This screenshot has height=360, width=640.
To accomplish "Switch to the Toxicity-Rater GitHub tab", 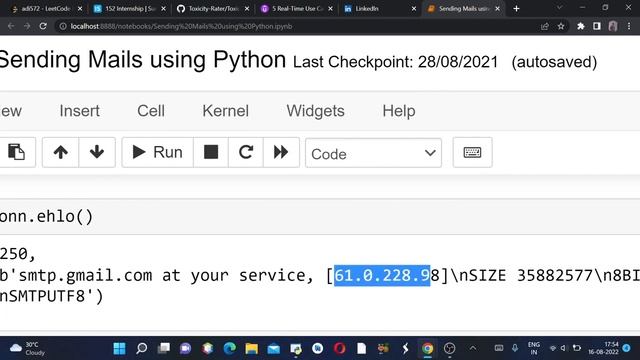I will 213,9.
